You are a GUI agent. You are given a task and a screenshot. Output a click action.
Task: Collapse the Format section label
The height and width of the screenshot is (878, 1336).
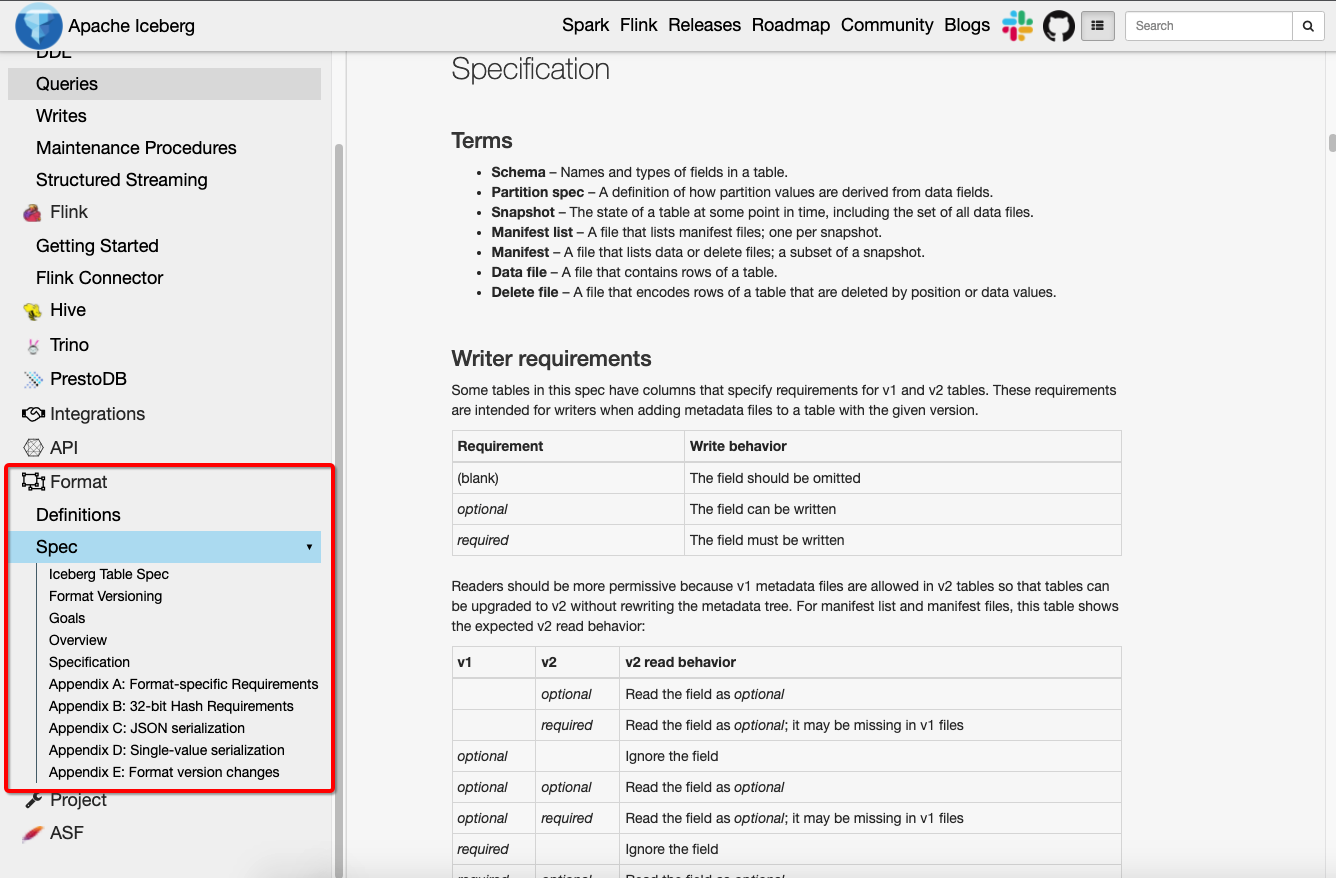[x=79, y=482]
